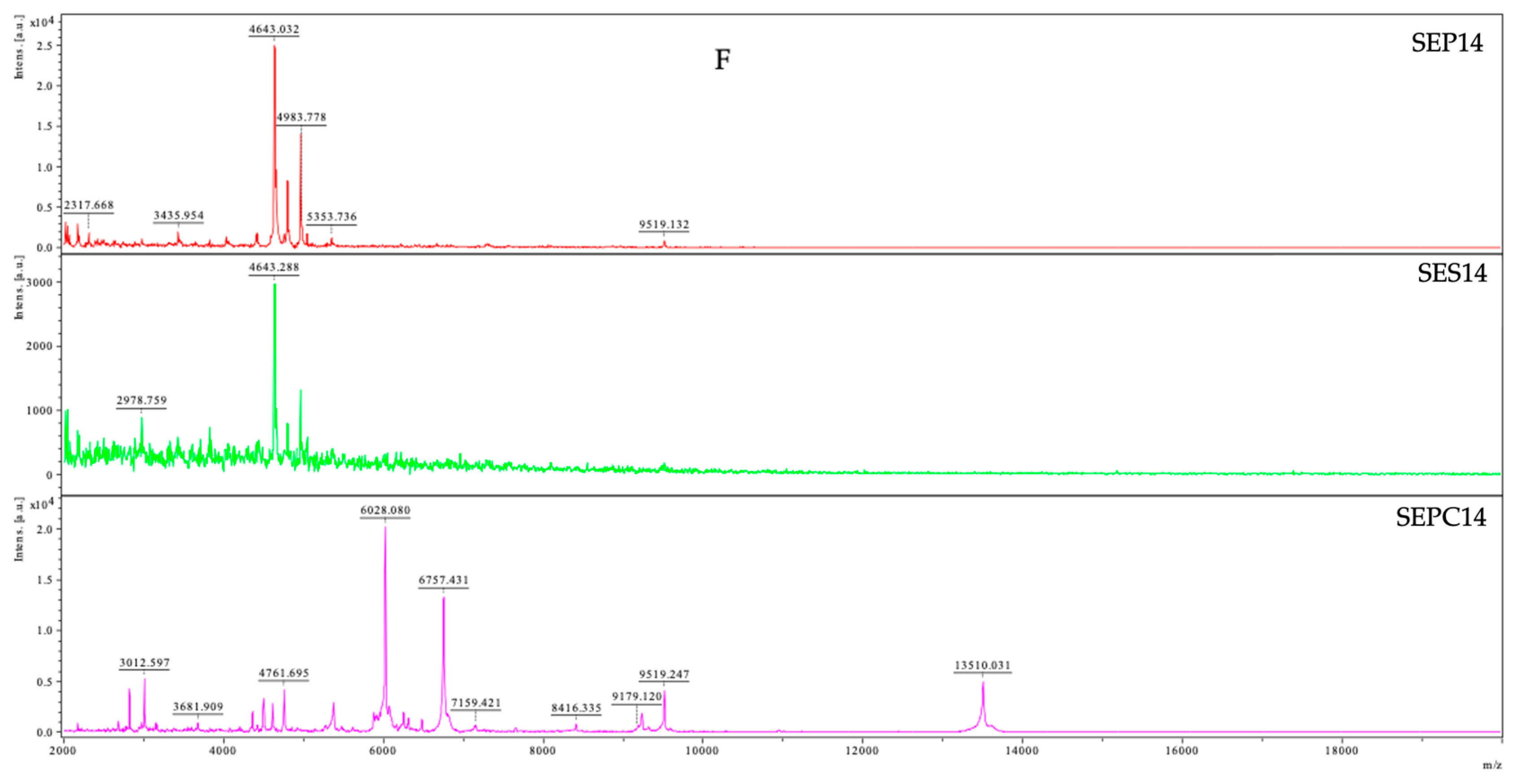The image size is (1519, 784).
Task: Click the 4983.778 peak label
Action: click(x=301, y=118)
